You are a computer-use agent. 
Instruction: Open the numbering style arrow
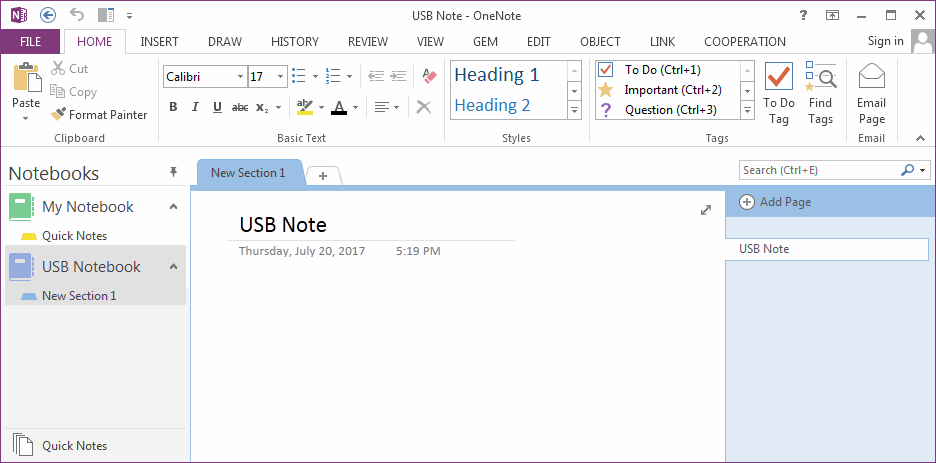point(349,76)
